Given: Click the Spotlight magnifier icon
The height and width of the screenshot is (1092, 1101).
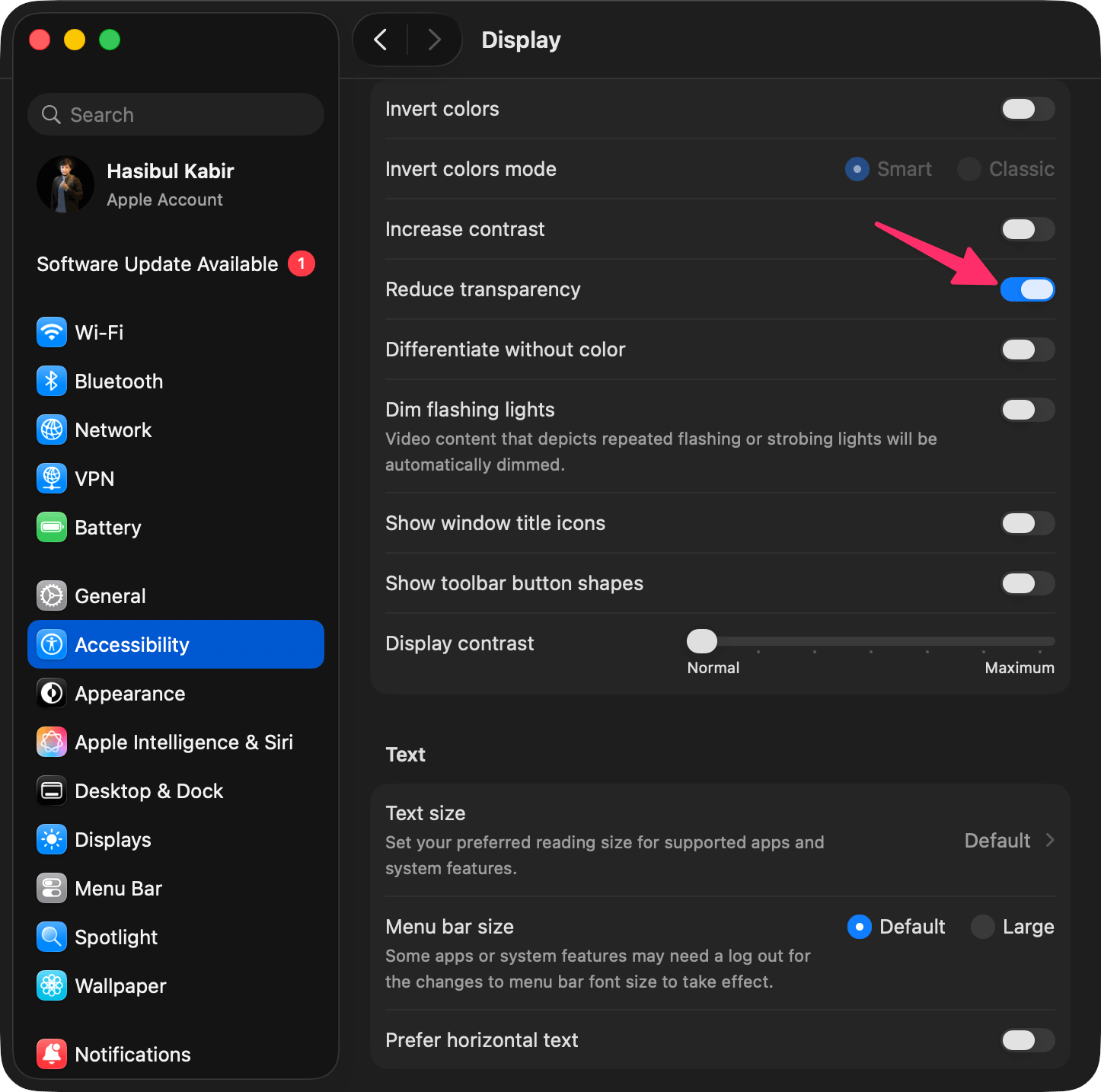Looking at the screenshot, I should (52, 937).
